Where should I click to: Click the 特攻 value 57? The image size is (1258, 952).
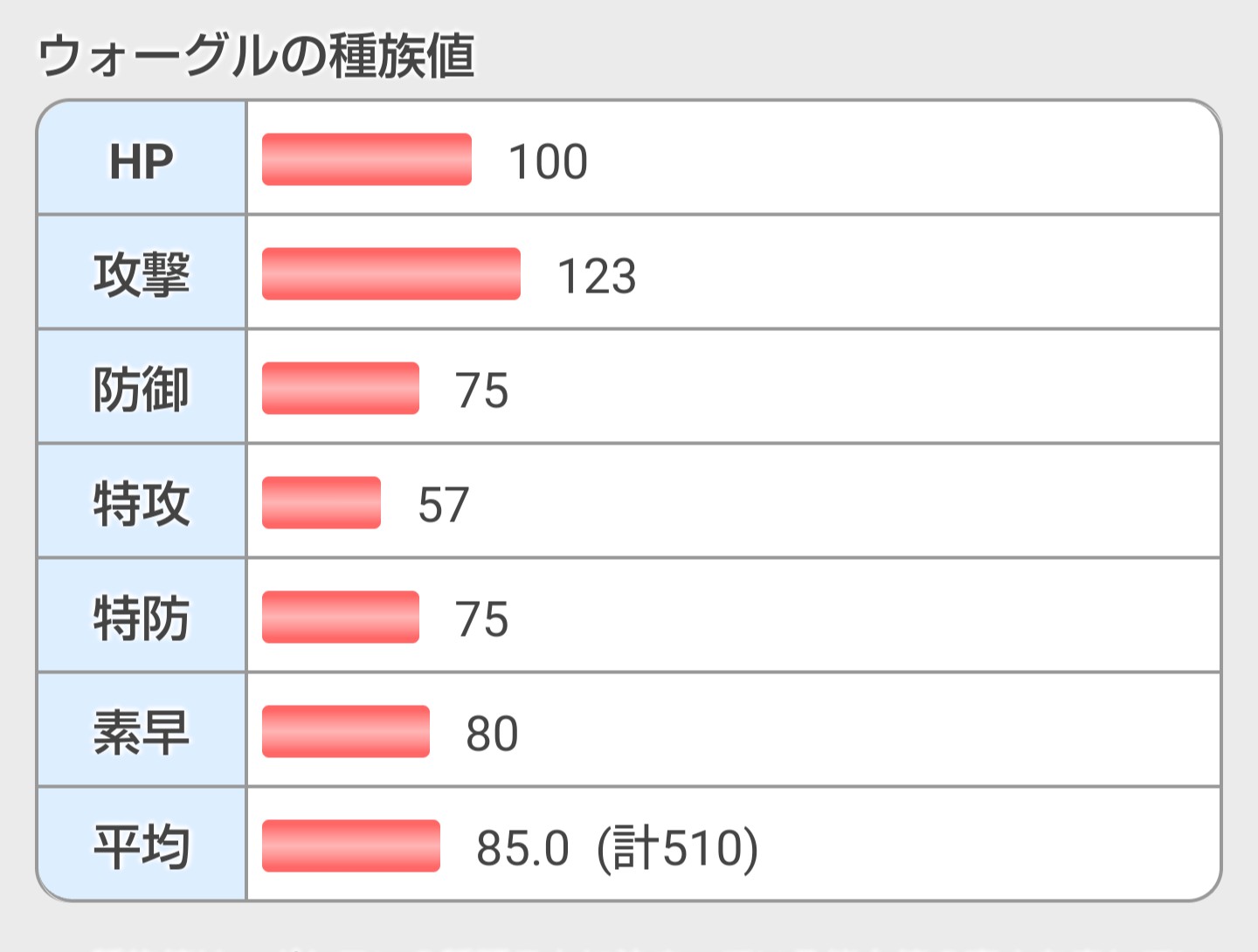click(x=444, y=505)
